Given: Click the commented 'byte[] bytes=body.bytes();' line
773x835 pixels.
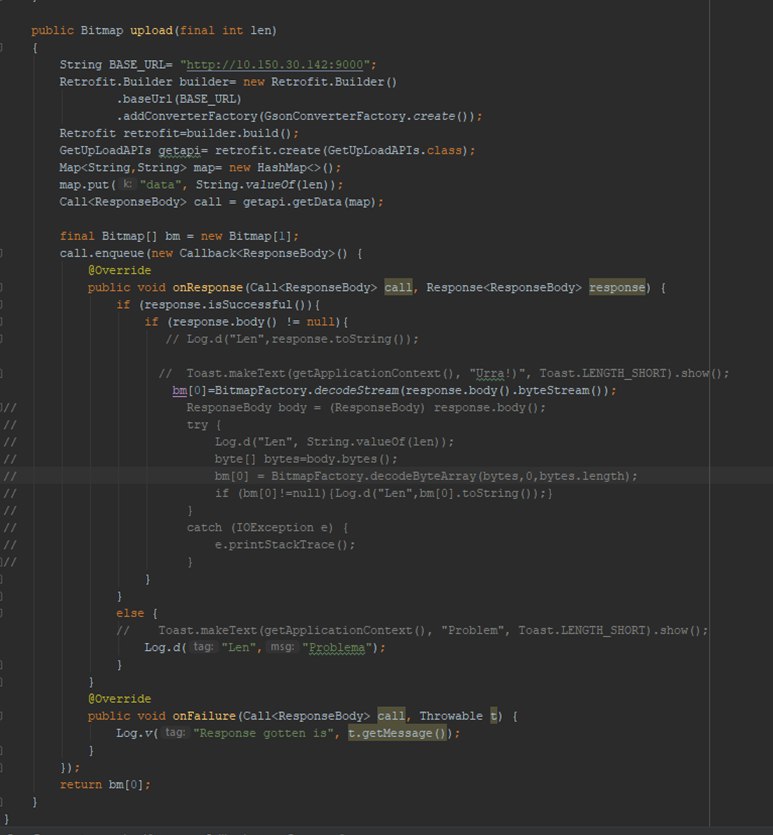Looking at the screenshot, I should click(306, 459).
